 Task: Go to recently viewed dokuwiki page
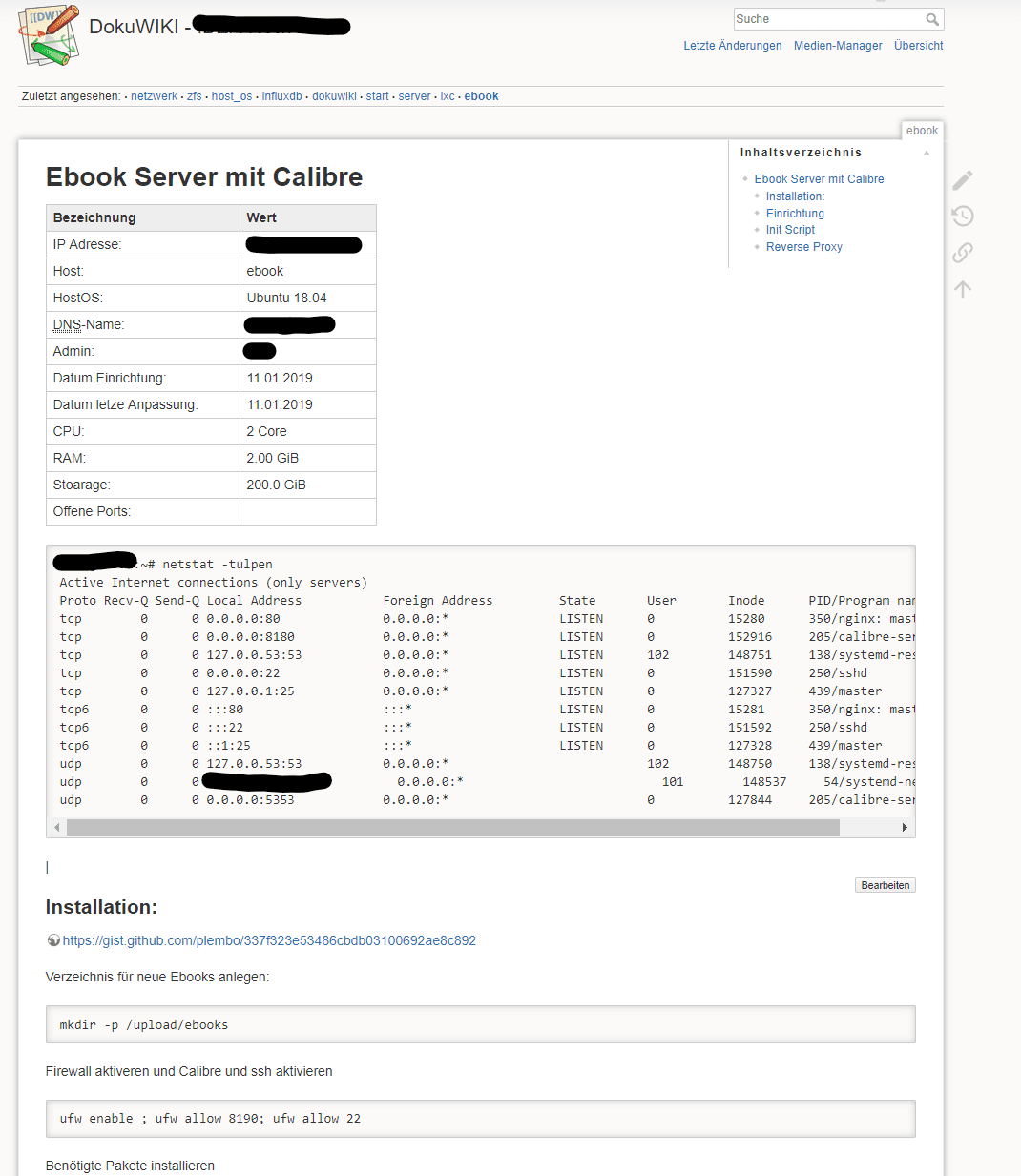[x=334, y=96]
